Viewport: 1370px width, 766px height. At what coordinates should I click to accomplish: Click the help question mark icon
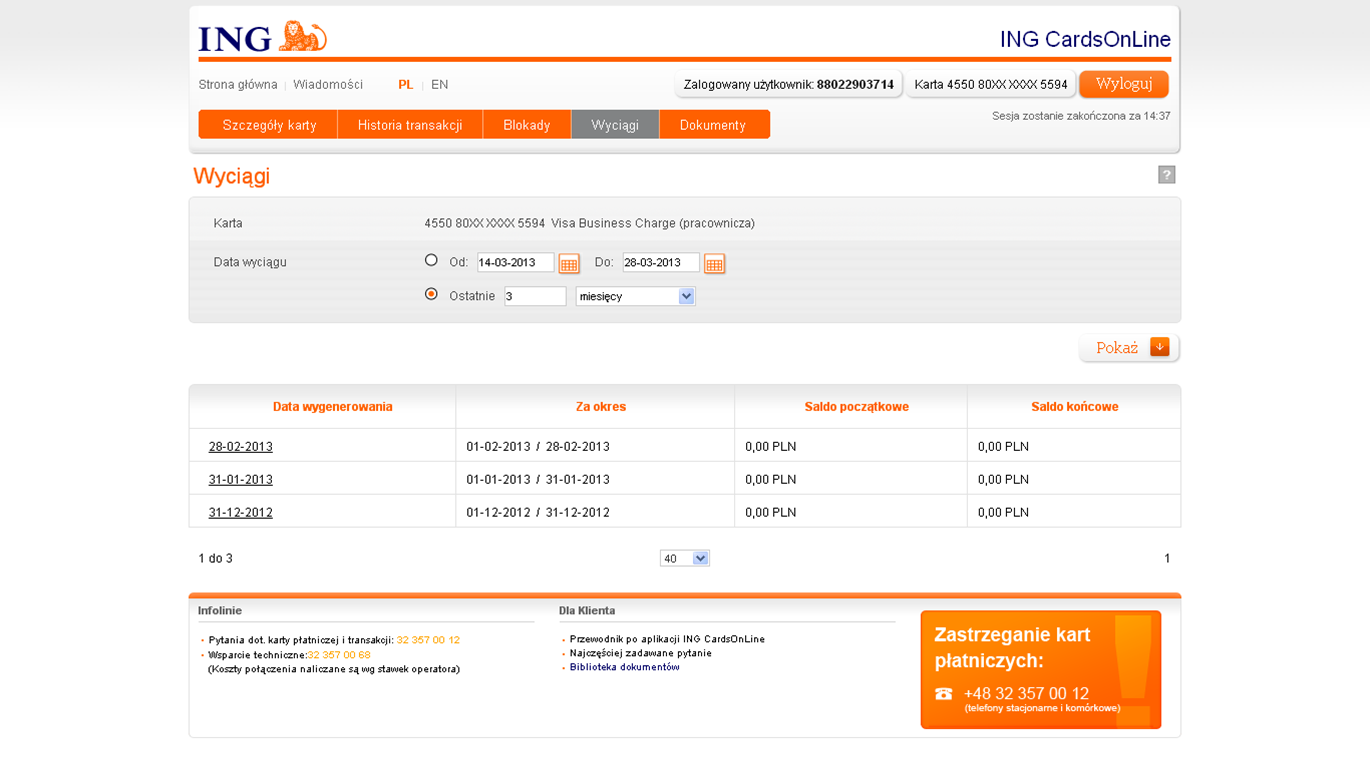(x=1166, y=175)
